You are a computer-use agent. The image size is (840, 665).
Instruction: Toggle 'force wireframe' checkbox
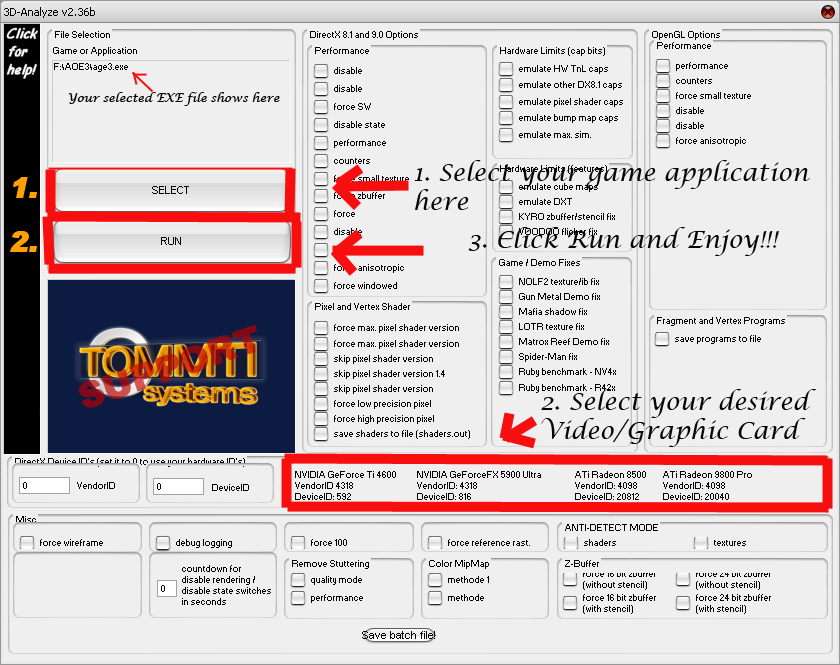[27, 542]
